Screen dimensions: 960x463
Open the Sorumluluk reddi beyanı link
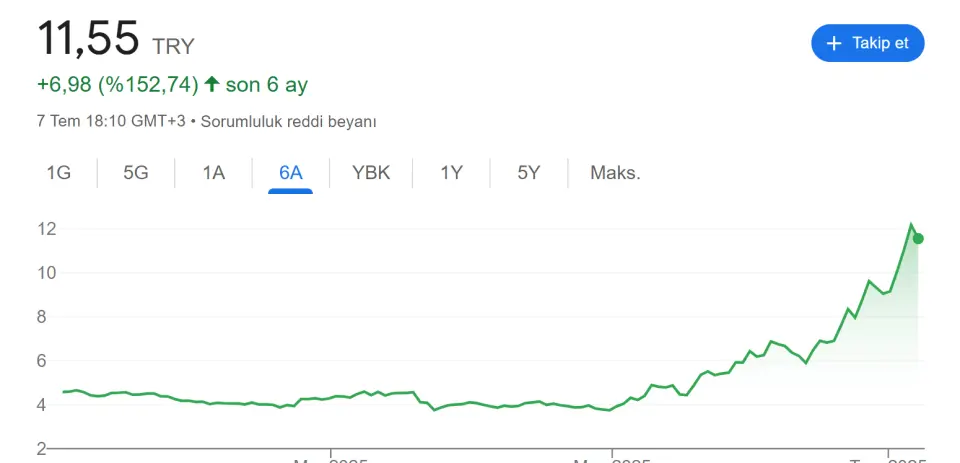click(x=288, y=121)
